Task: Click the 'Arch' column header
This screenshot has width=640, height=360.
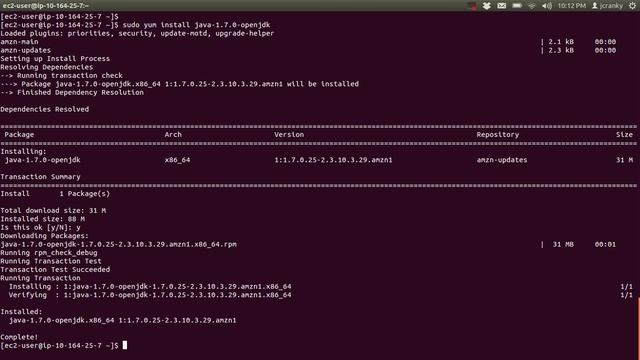Action: (x=173, y=135)
